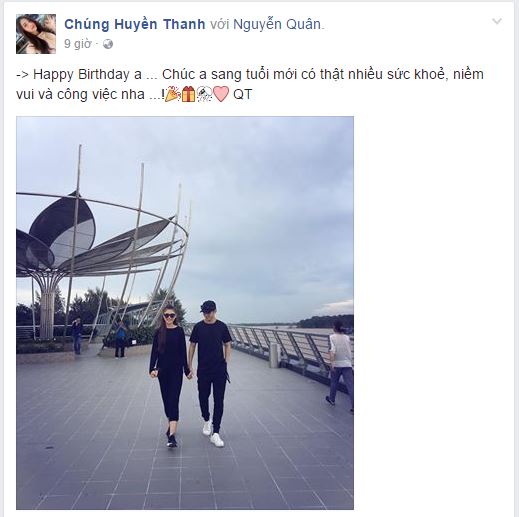
Task: Click the confetti ball emoji
Action: tap(204, 94)
